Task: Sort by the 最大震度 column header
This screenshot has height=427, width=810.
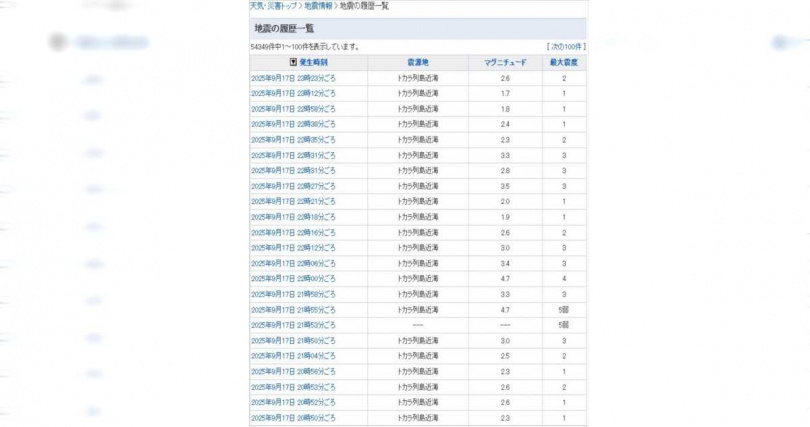Action: pos(564,62)
